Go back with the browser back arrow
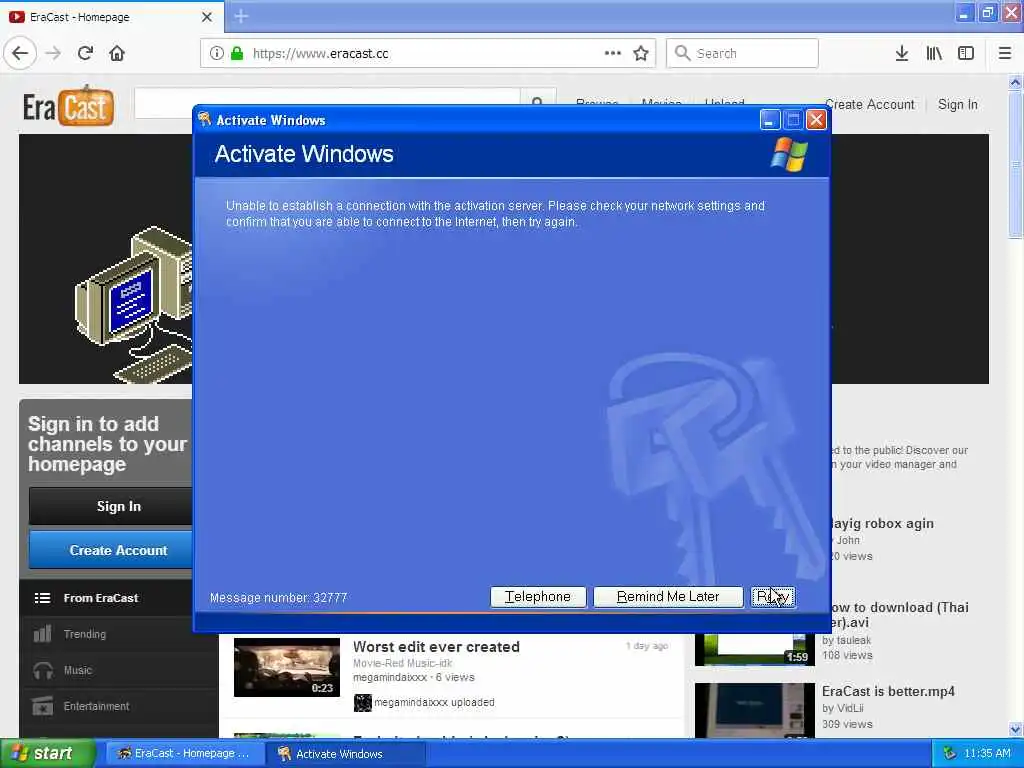This screenshot has height=768, width=1024. (x=20, y=54)
